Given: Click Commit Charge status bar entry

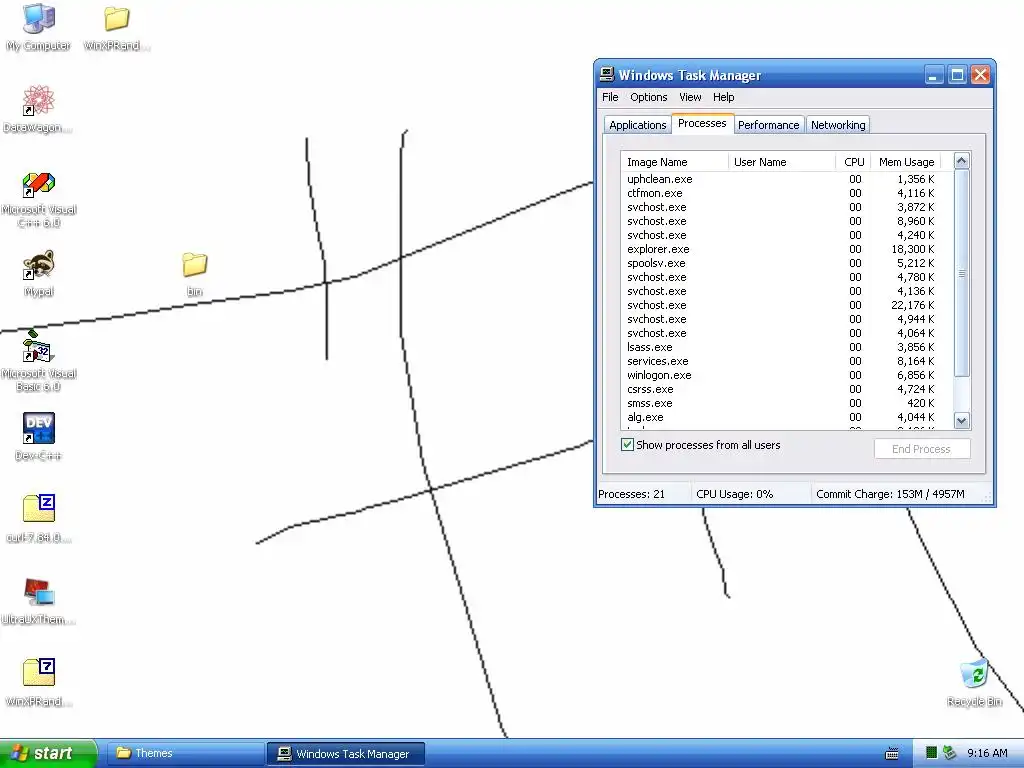Looking at the screenshot, I should pyautogui.click(x=890, y=494).
